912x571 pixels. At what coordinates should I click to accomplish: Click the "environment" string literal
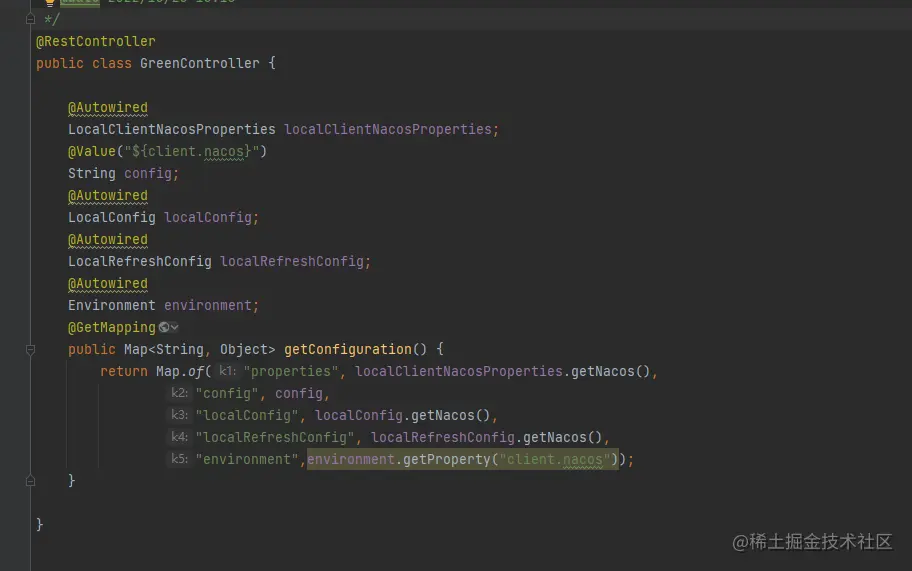pyautogui.click(x=247, y=460)
